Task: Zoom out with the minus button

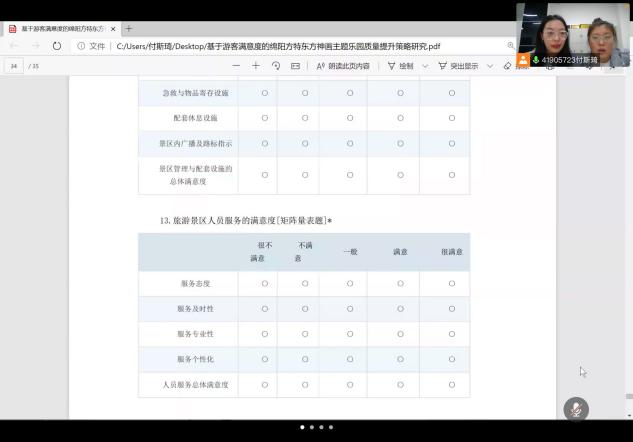Action: 236,66
